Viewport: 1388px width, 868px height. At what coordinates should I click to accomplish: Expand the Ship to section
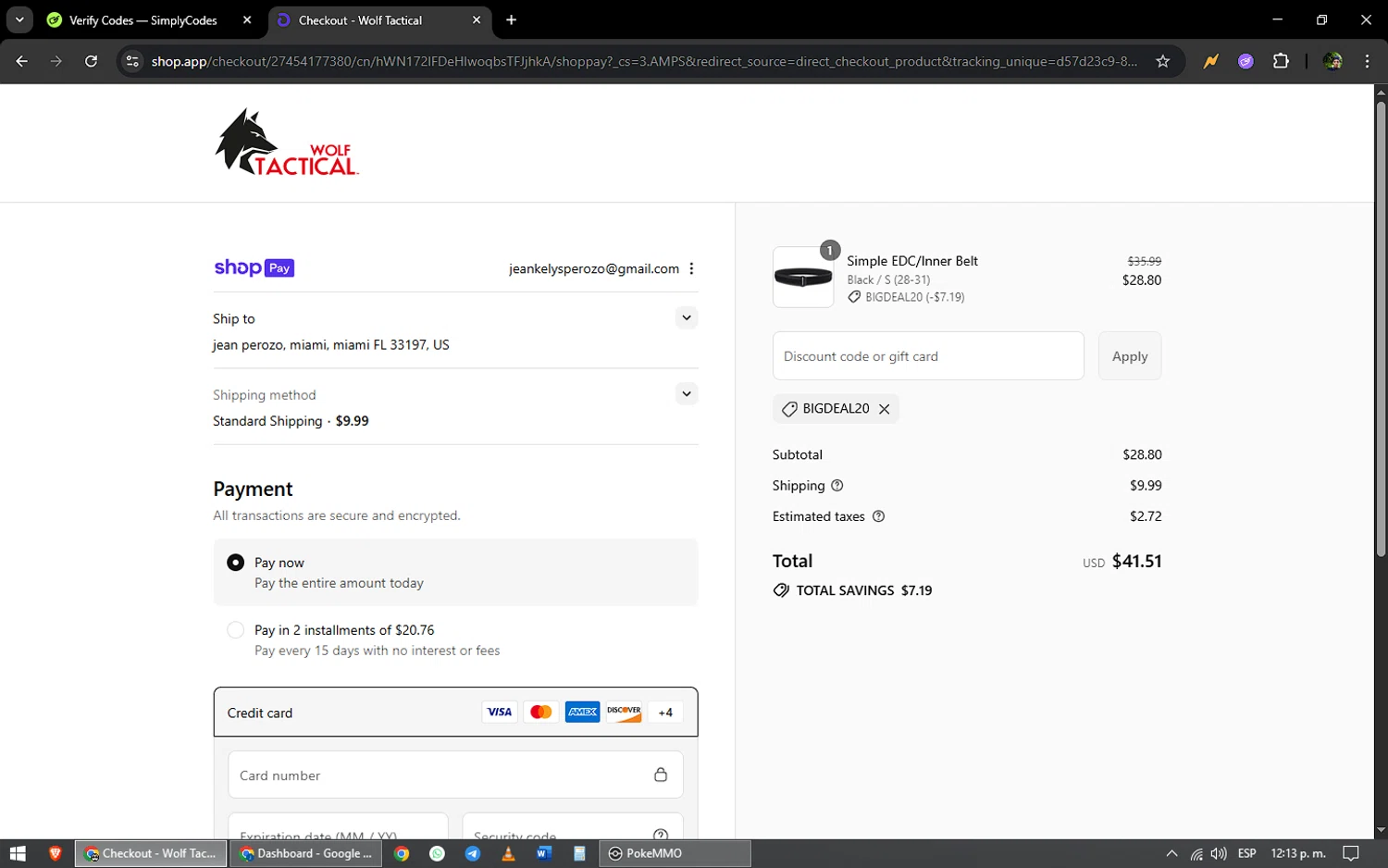[x=686, y=317]
